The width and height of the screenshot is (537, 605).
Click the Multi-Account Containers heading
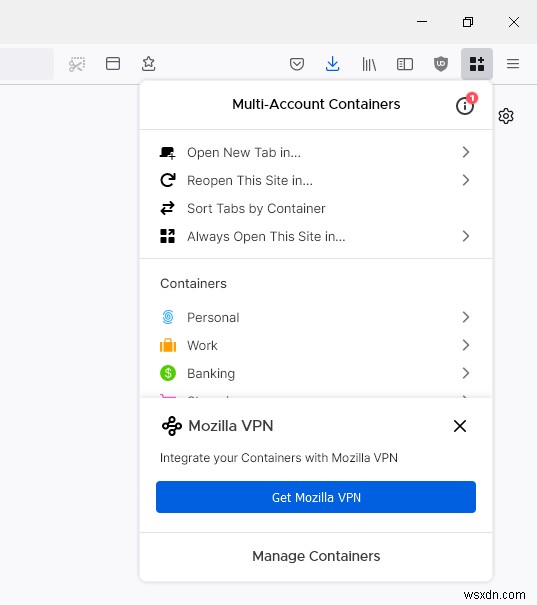[316, 104]
